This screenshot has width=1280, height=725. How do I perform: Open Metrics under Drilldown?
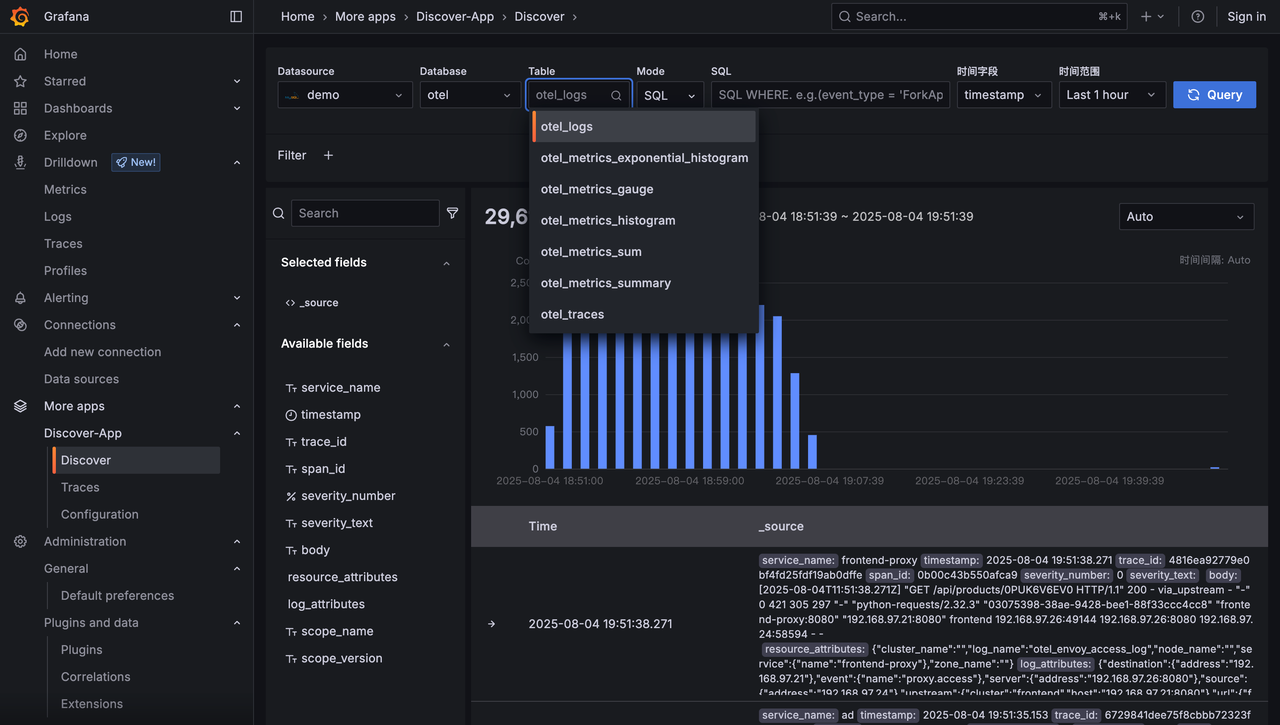tap(65, 189)
